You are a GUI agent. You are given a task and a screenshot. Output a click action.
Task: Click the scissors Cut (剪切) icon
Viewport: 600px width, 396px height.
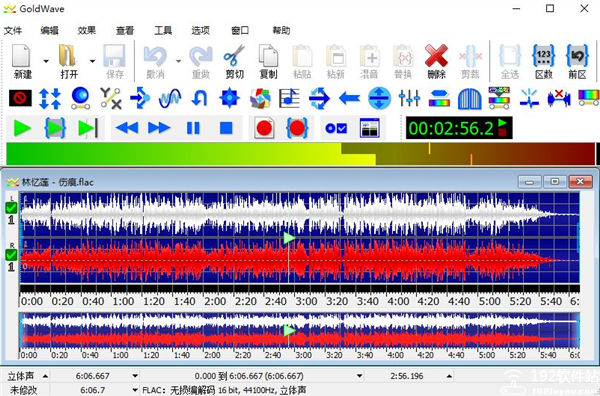(234, 61)
